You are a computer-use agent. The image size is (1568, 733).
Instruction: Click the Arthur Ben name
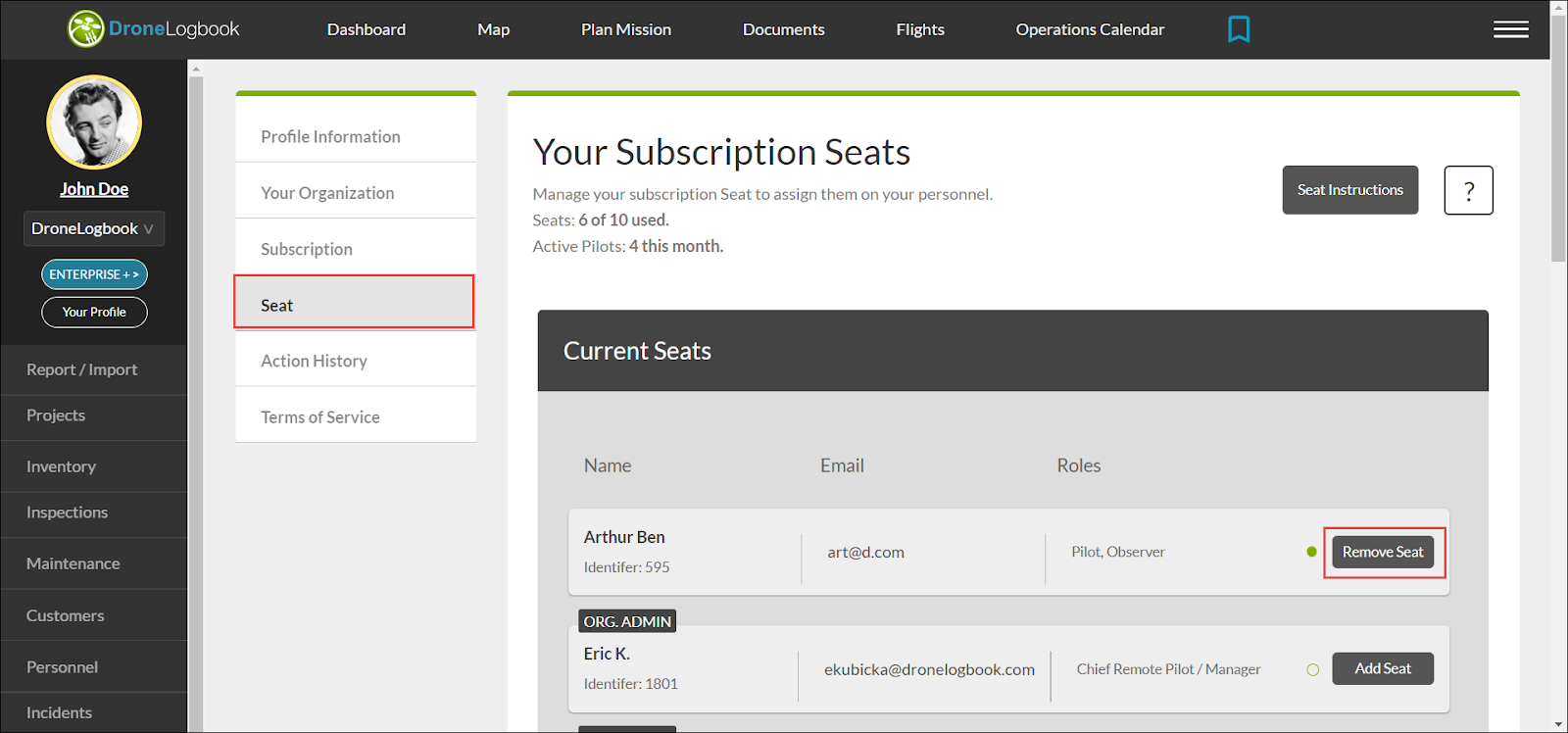(x=624, y=537)
